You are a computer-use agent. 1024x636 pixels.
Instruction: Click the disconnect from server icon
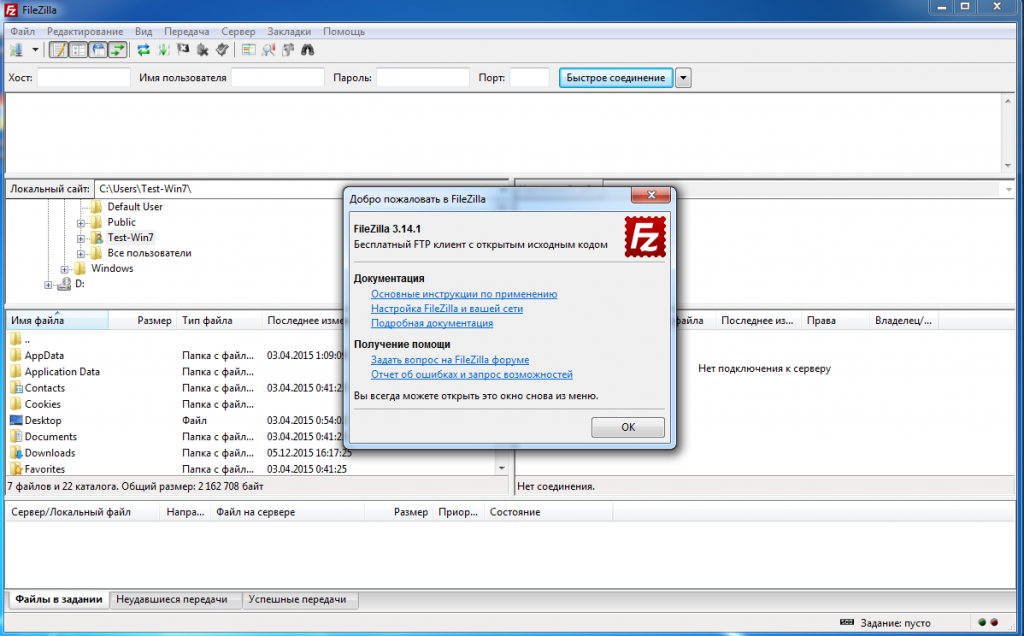(x=203, y=50)
